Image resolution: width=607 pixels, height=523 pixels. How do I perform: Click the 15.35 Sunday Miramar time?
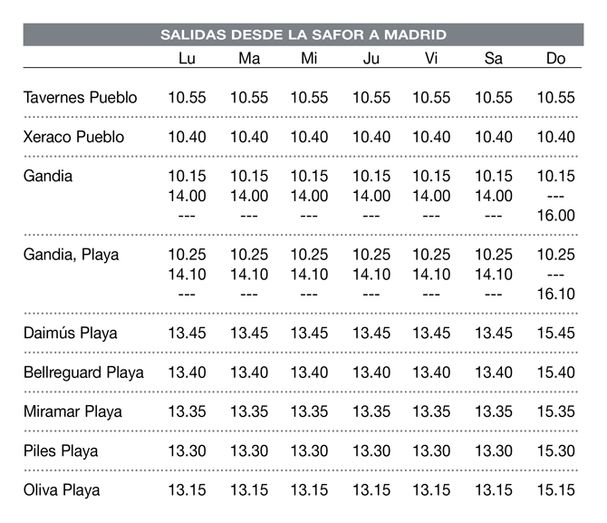(556, 412)
